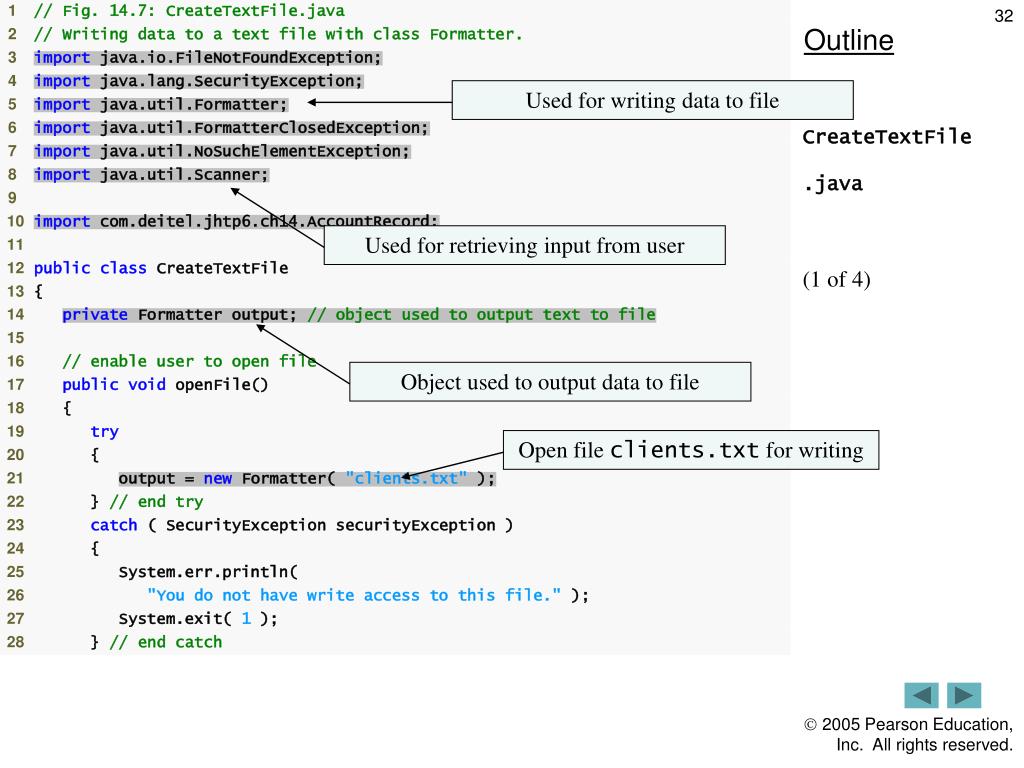Select slide number 32
The height and width of the screenshot is (768, 1024).
coord(1003,16)
